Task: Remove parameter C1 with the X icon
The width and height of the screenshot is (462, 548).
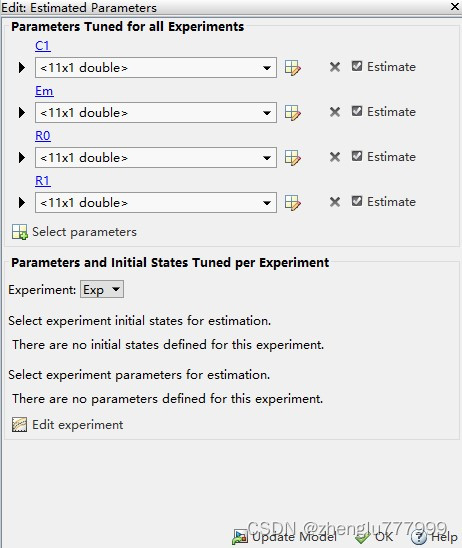Action: point(335,67)
